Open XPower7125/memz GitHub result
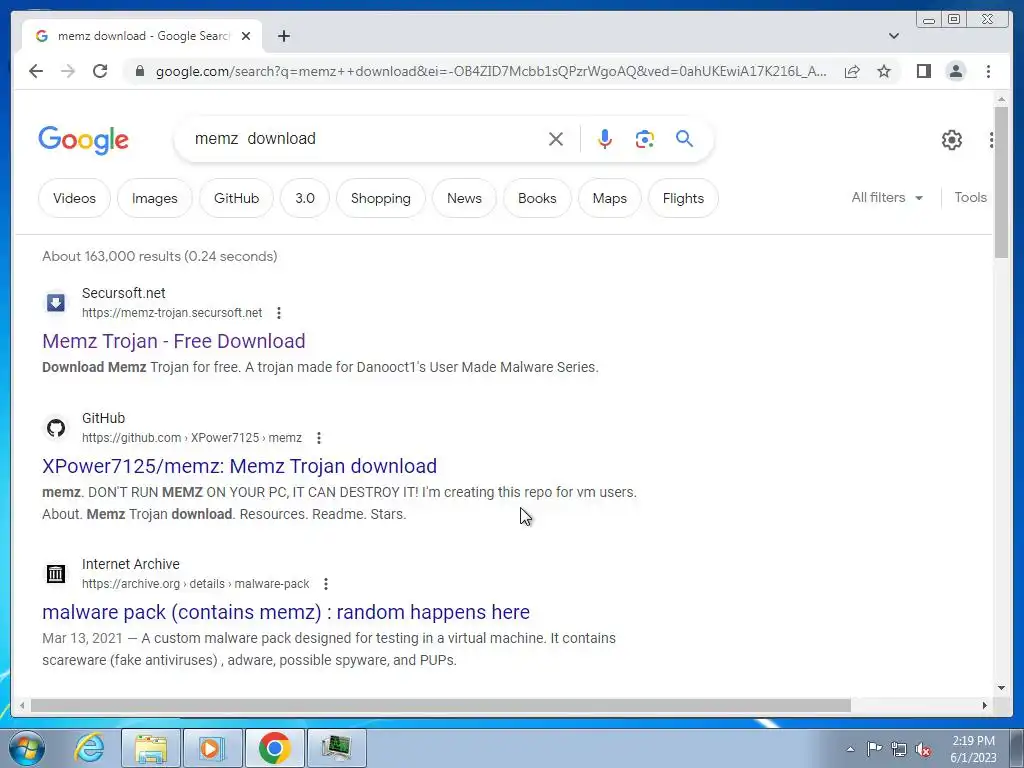This screenshot has width=1024, height=768. [240, 466]
